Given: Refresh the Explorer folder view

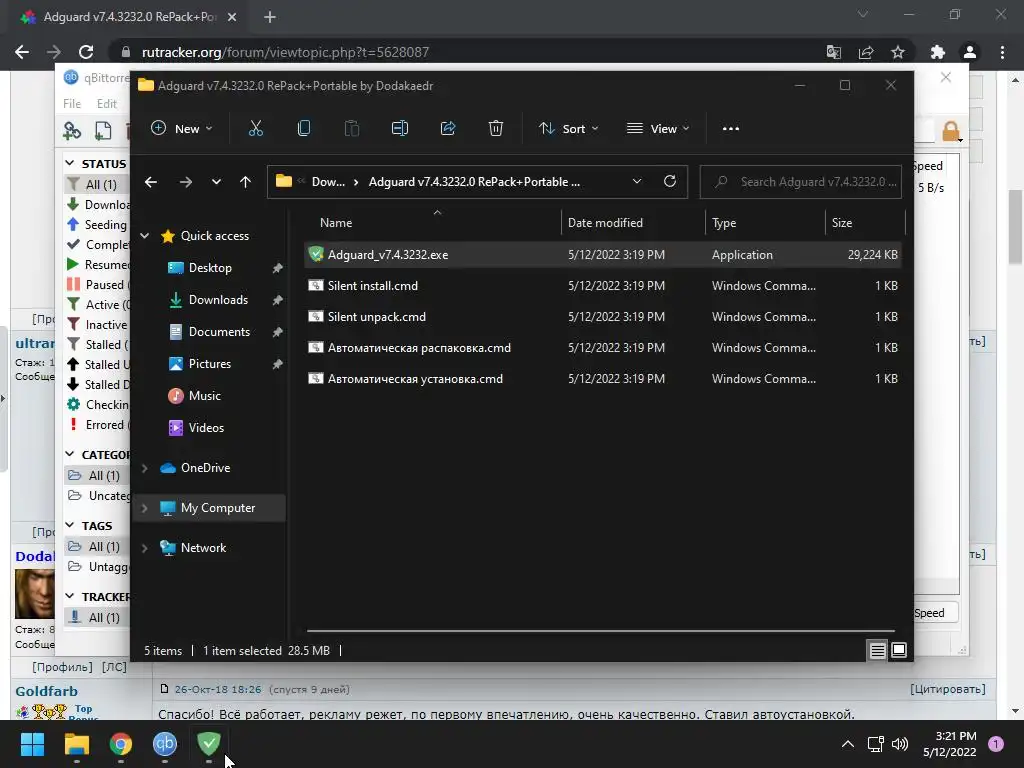Looking at the screenshot, I should (669, 182).
